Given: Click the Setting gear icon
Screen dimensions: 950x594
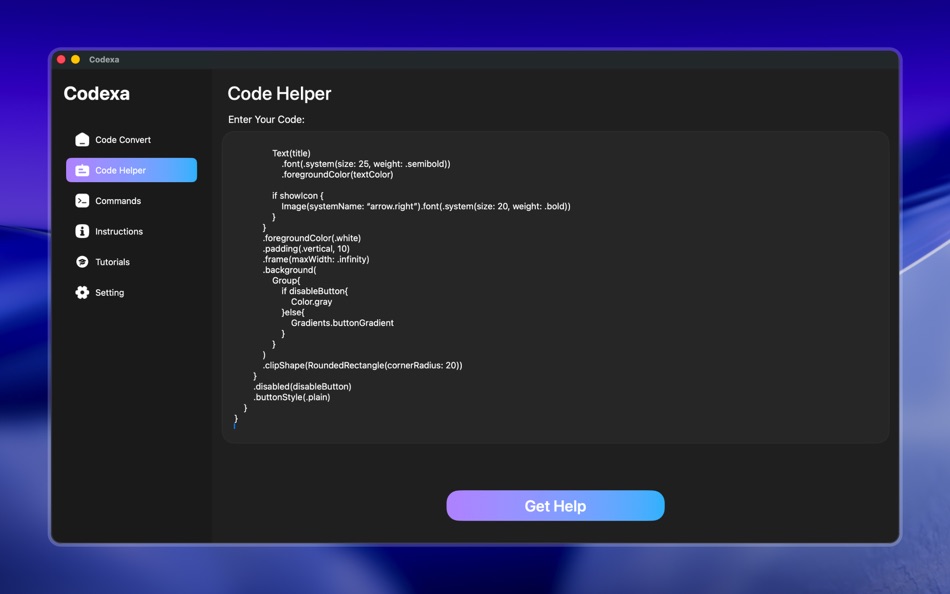Looking at the screenshot, I should click(x=82, y=292).
